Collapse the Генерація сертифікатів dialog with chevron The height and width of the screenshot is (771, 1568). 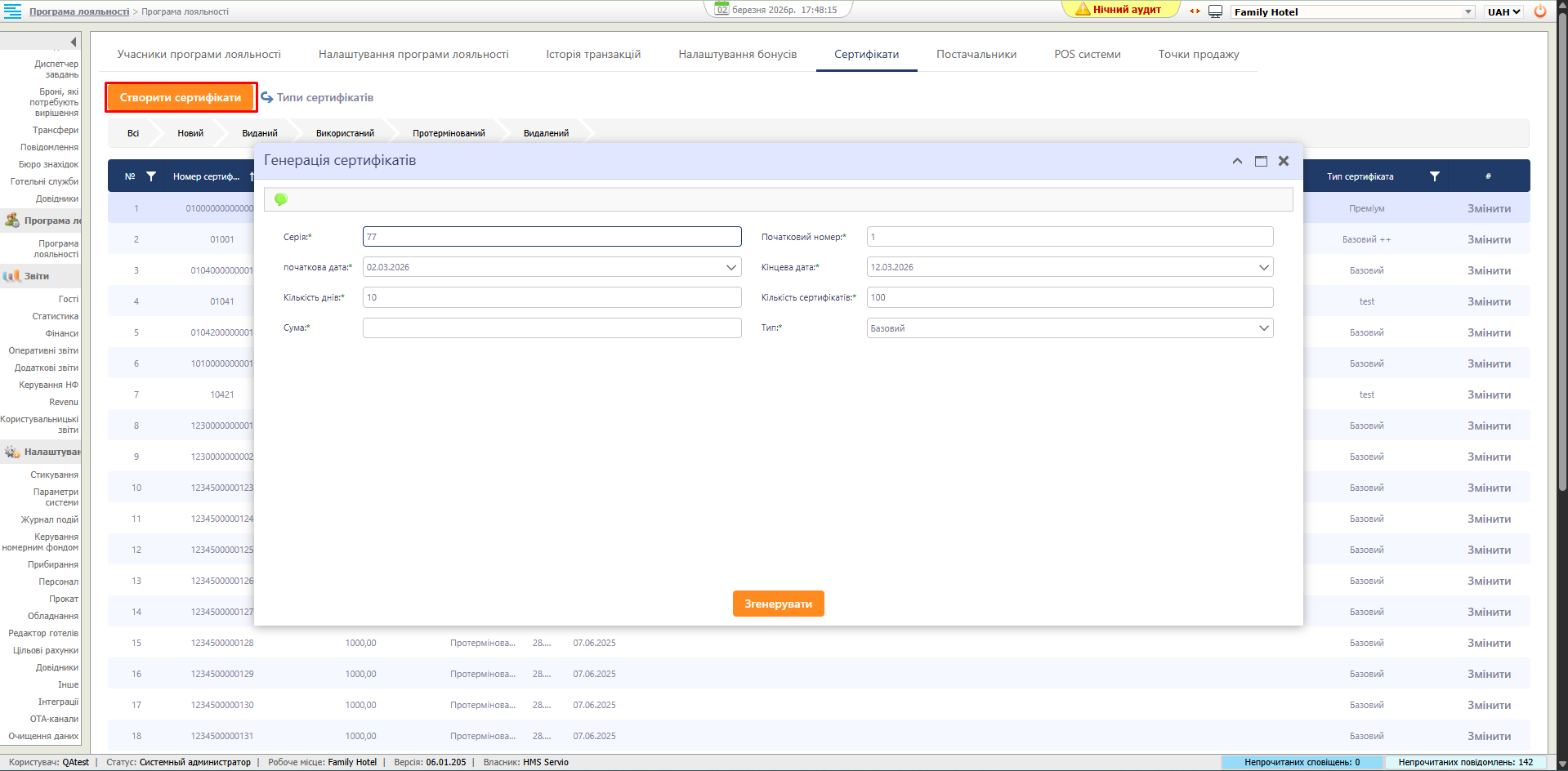1237,161
